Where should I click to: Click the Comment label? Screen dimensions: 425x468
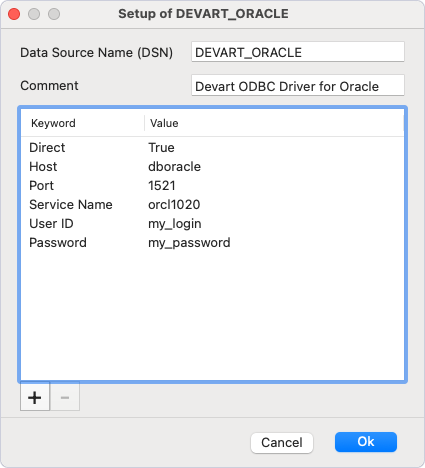pos(49,86)
